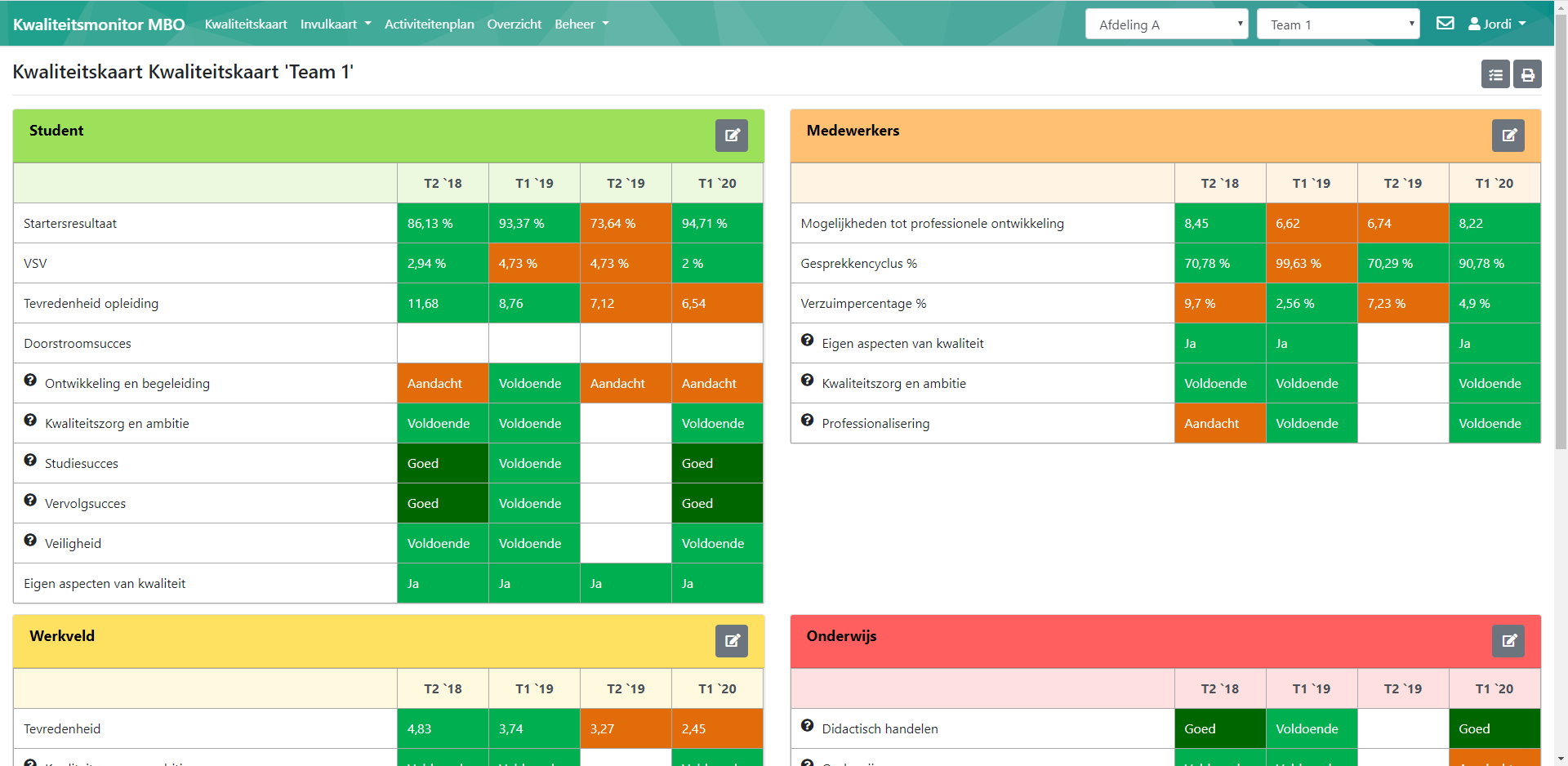Open the Overzicht page
Viewport: 1568px width, 766px height.
pos(514,24)
